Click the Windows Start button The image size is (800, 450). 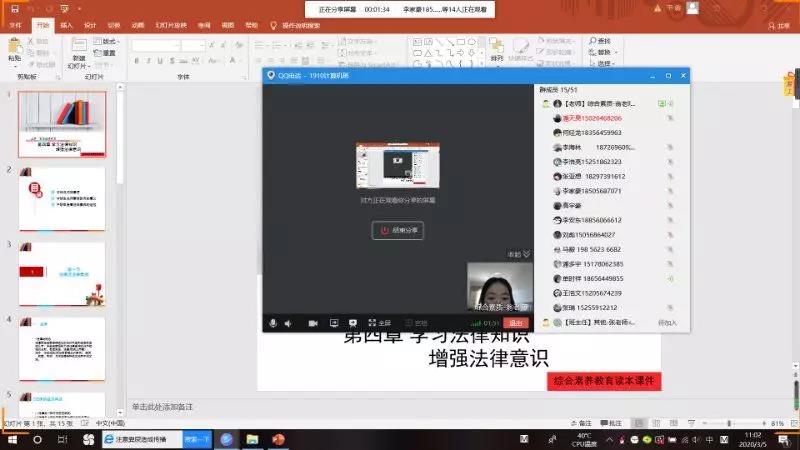tap(12, 440)
